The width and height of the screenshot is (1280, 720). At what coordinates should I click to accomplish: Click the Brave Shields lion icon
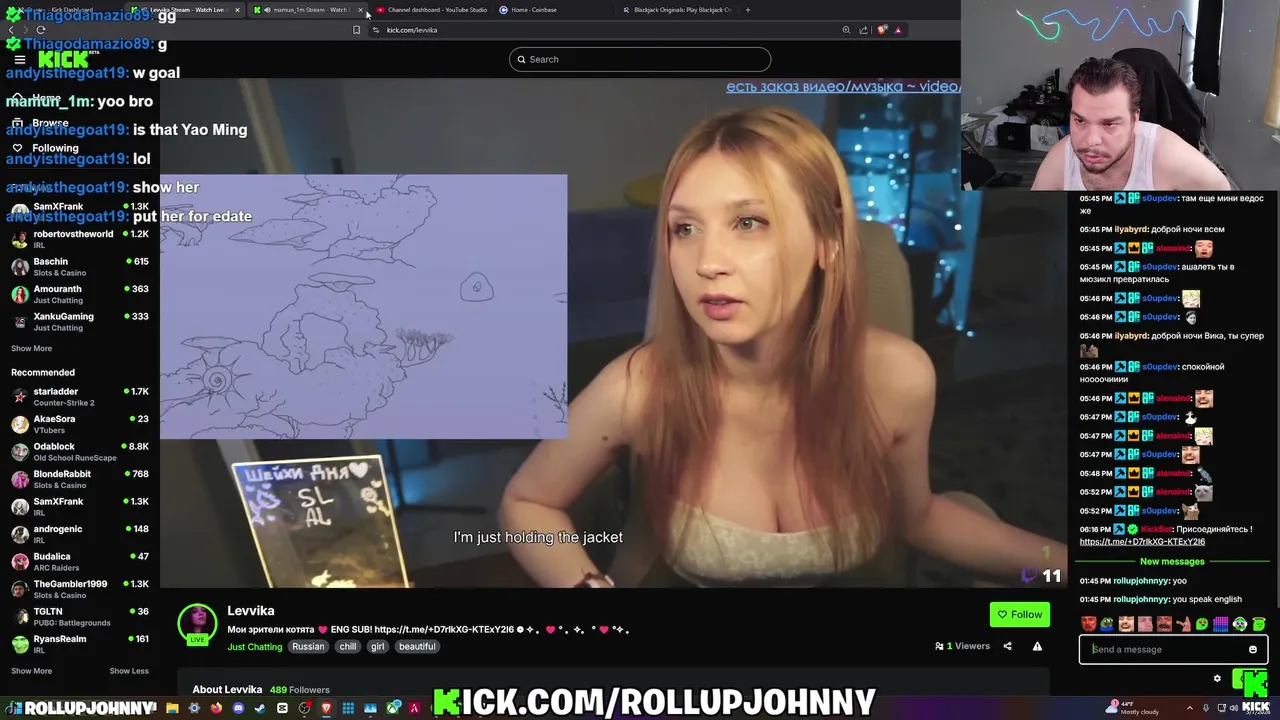(882, 30)
